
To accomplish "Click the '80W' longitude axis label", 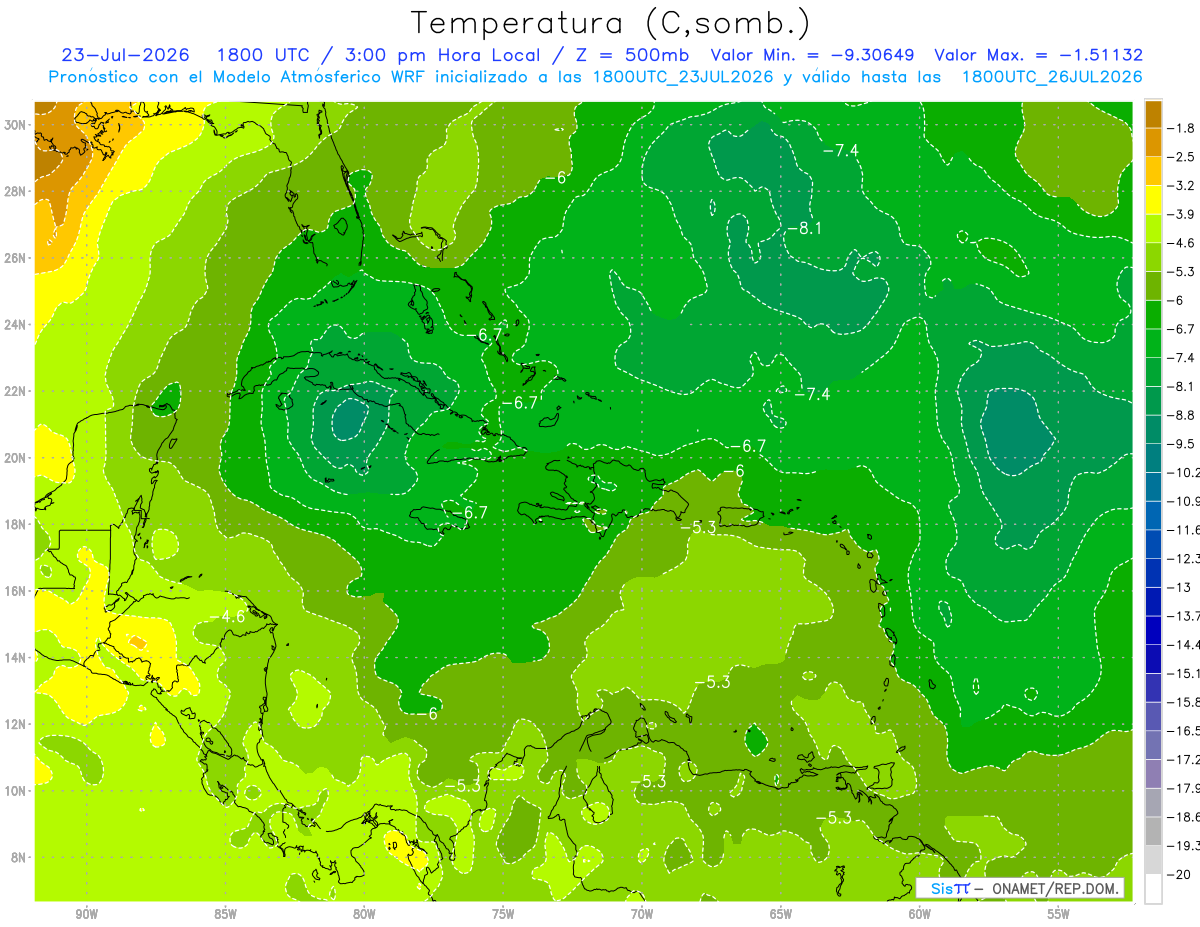I will [364, 914].
